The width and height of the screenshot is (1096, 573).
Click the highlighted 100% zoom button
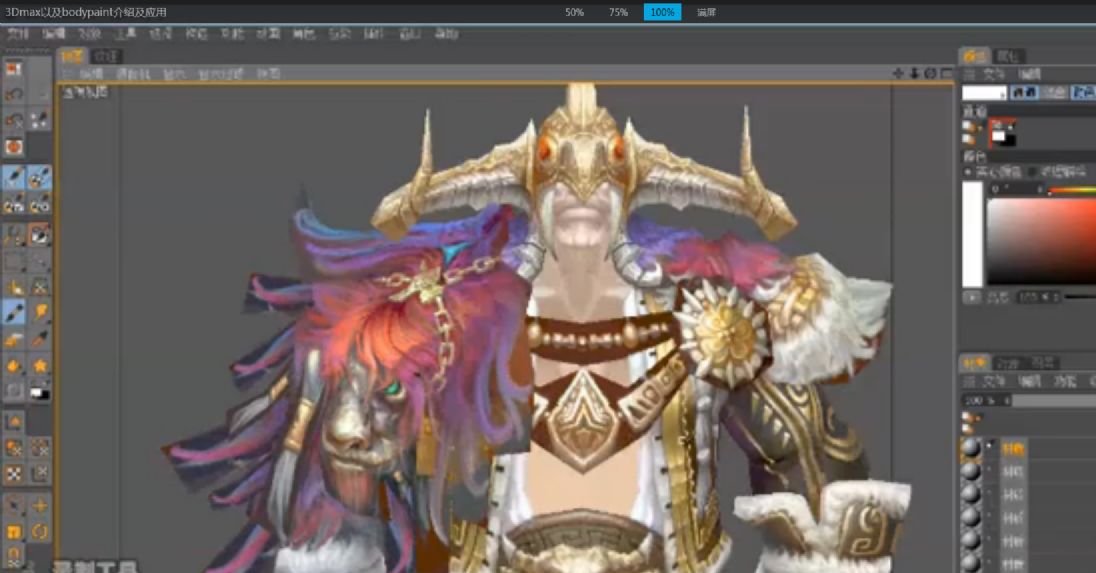tap(663, 12)
